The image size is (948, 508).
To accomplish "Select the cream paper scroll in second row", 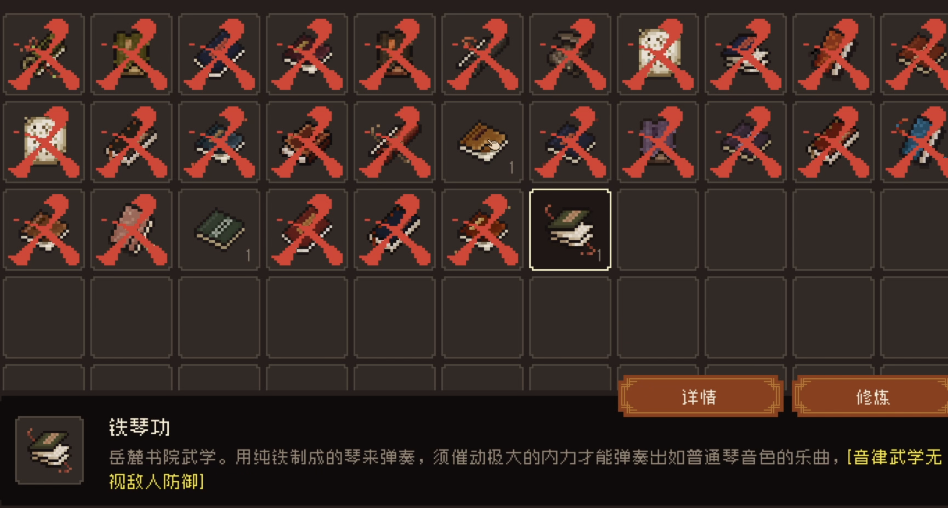I will coord(44,142).
